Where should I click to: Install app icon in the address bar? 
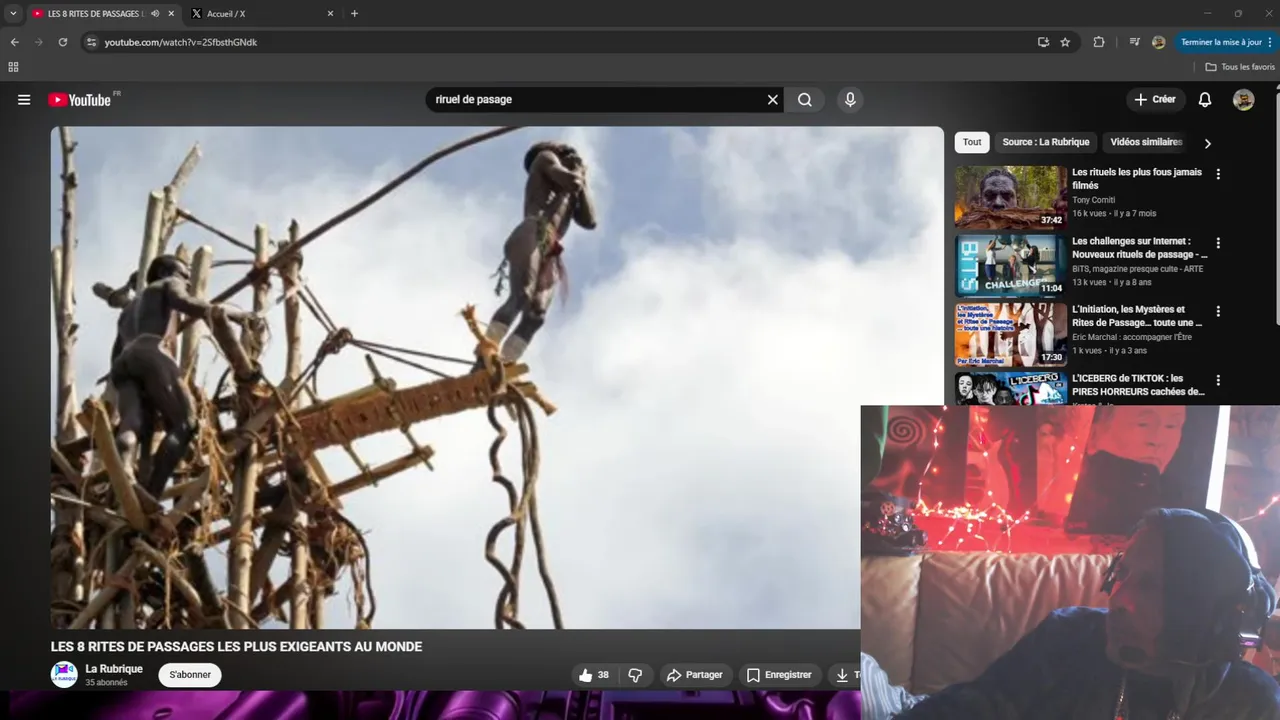(1043, 42)
